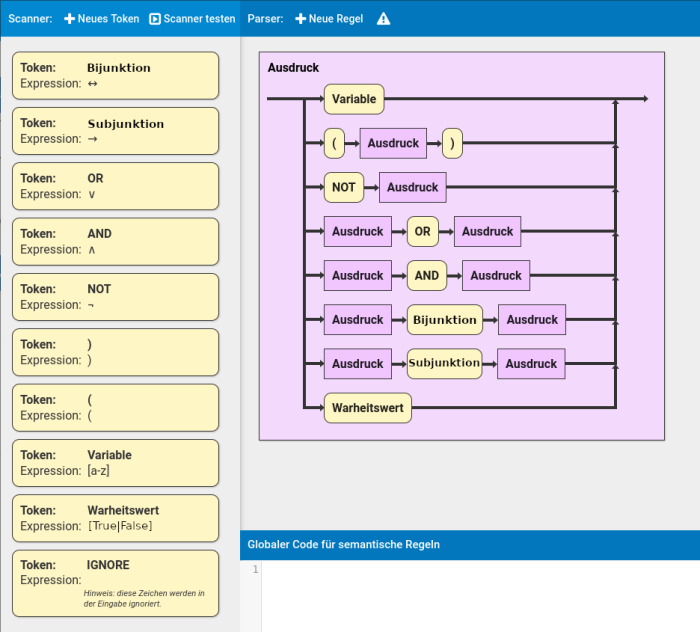This screenshot has width=700, height=632.
Task: Select the Bijunktion token card
Action: pos(116,75)
